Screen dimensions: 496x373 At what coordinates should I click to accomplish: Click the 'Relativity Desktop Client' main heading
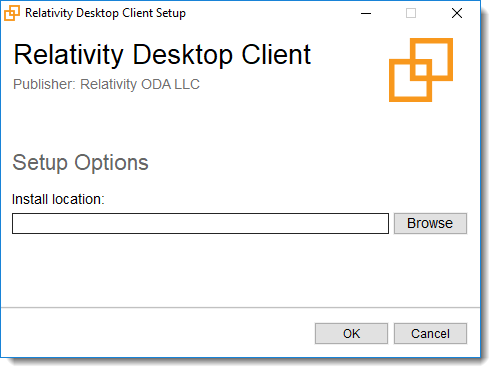coord(162,55)
